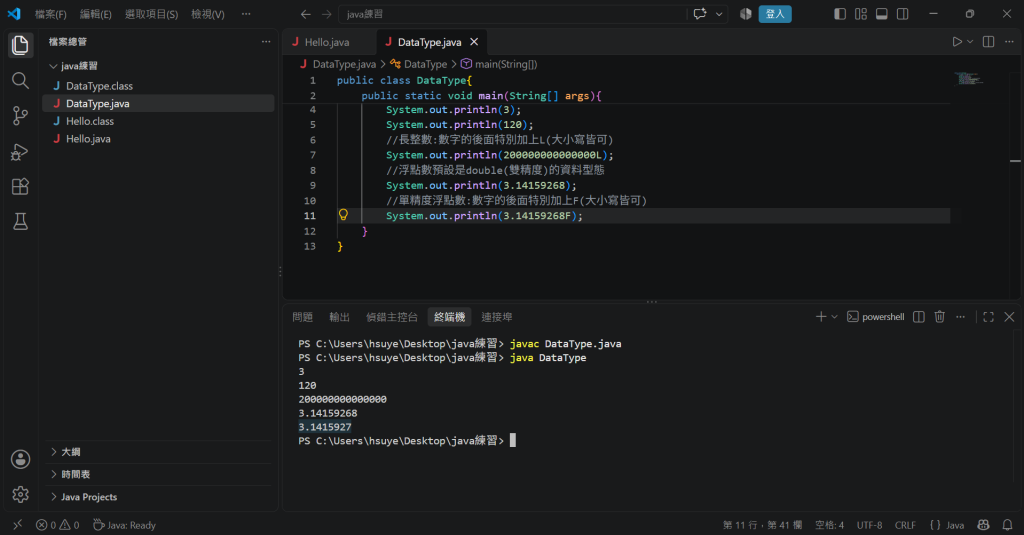
Task: Show code actions lightbulb on line 11
Action: tap(344, 215)
